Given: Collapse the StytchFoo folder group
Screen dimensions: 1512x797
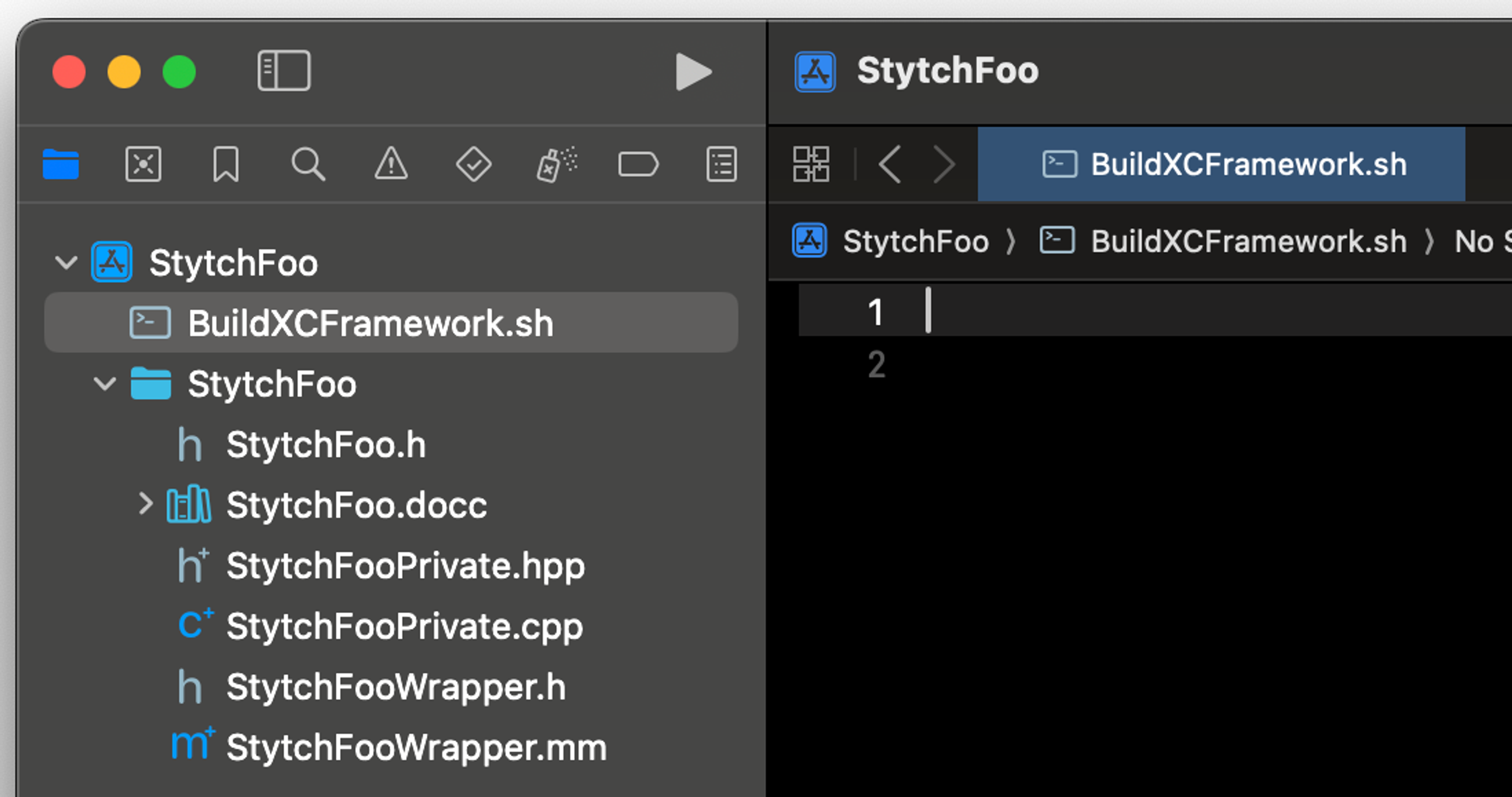Looking at the screenshot, I should point(104,384).
